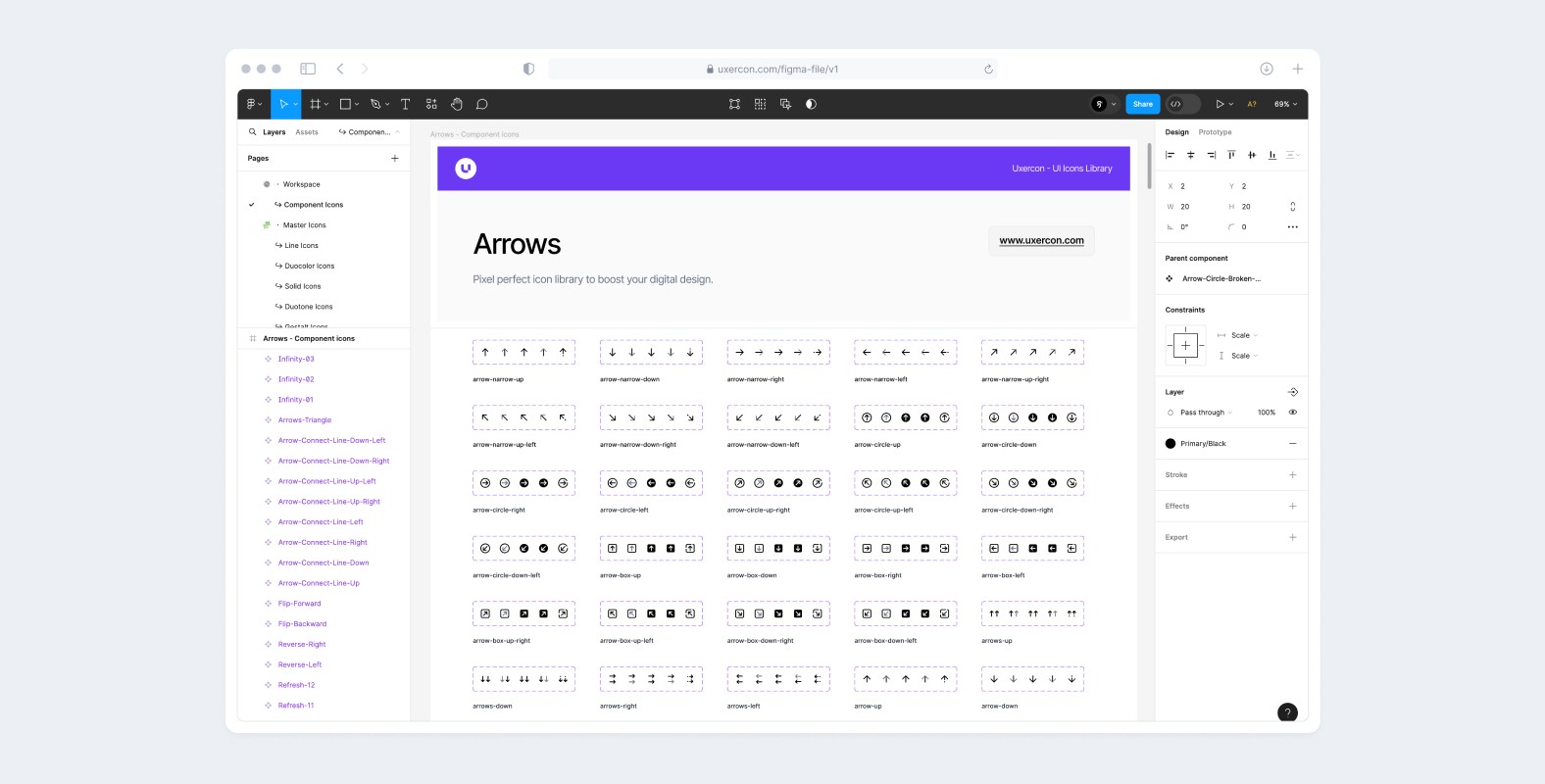The image size is (1545, 784).
Task: Click the Create component set icon
Action: click(x=760, y=104)
